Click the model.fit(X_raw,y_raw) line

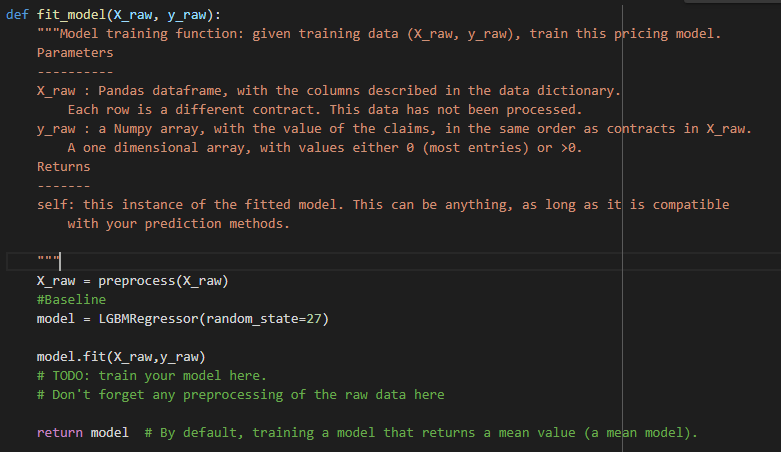pos(121,357)
